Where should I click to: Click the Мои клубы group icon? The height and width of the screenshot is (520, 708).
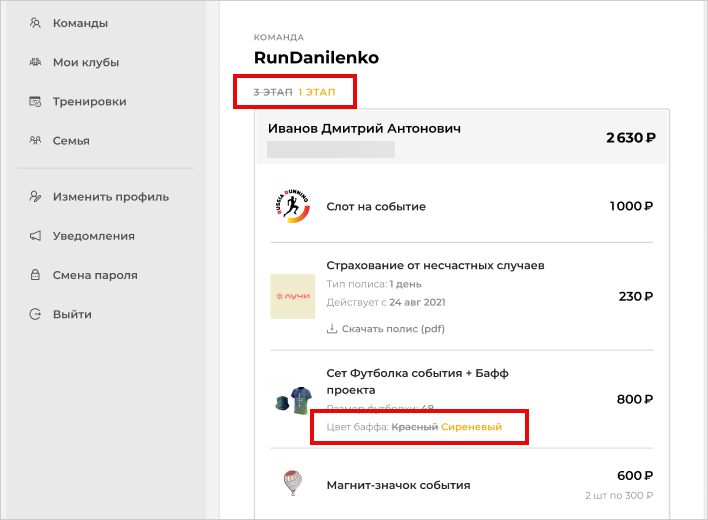[35, 62]
